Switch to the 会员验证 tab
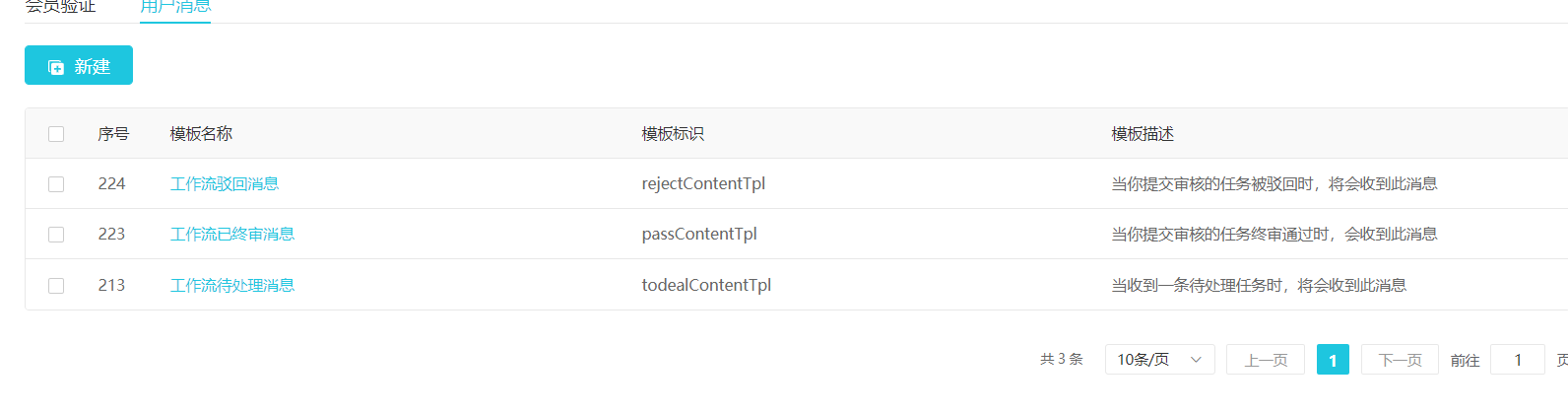The height and width of the screenshot is (414, 1568). point(60,7)
